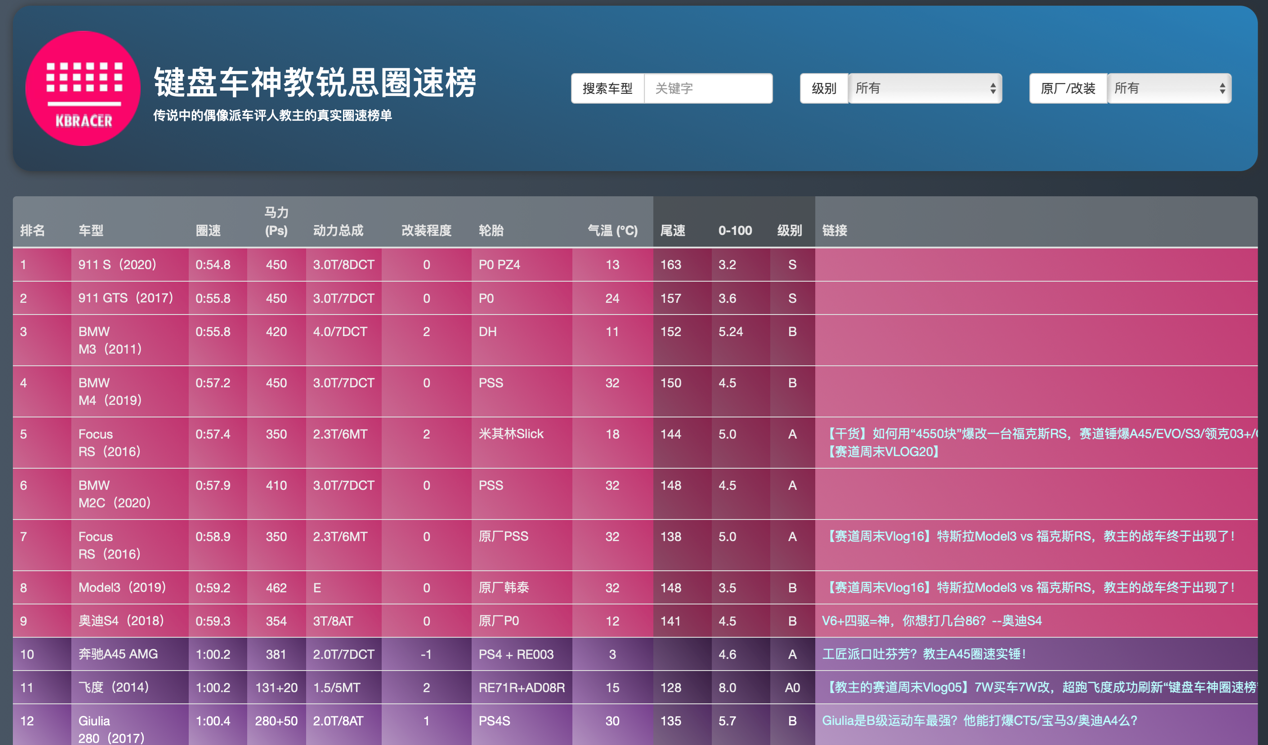Image resolution: width=1268 pixels, height=745 pixels.
Task: Open the 原厂/改装 dropdown
Action: coord(1169,88)
